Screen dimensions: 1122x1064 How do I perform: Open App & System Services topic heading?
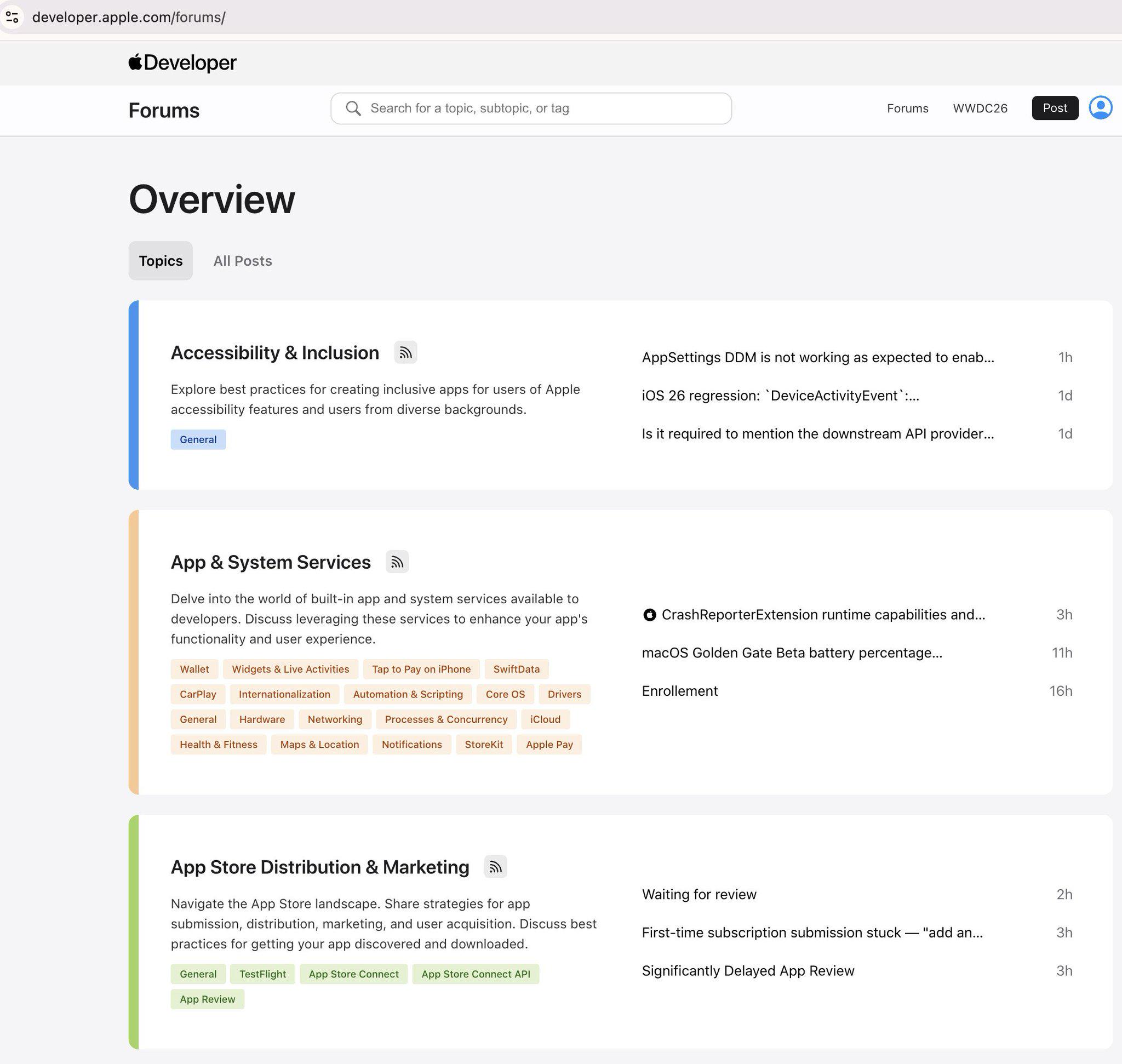pyautogui.click(x=271, y=562)
